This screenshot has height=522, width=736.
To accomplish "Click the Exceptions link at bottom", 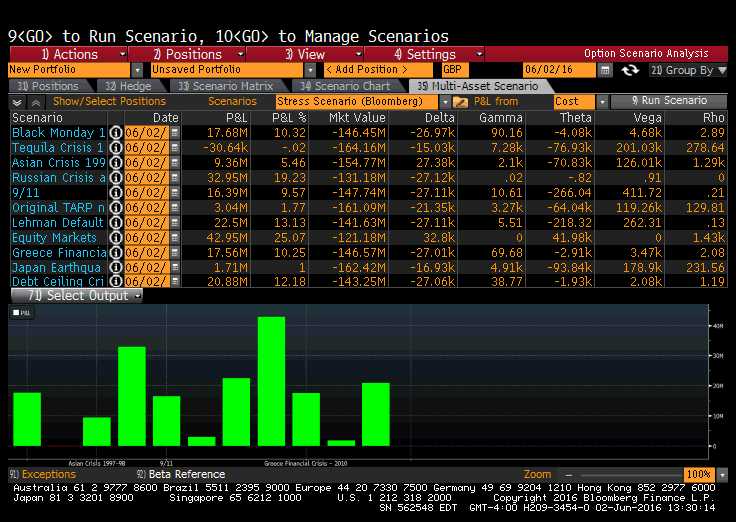I will point(48,474).
